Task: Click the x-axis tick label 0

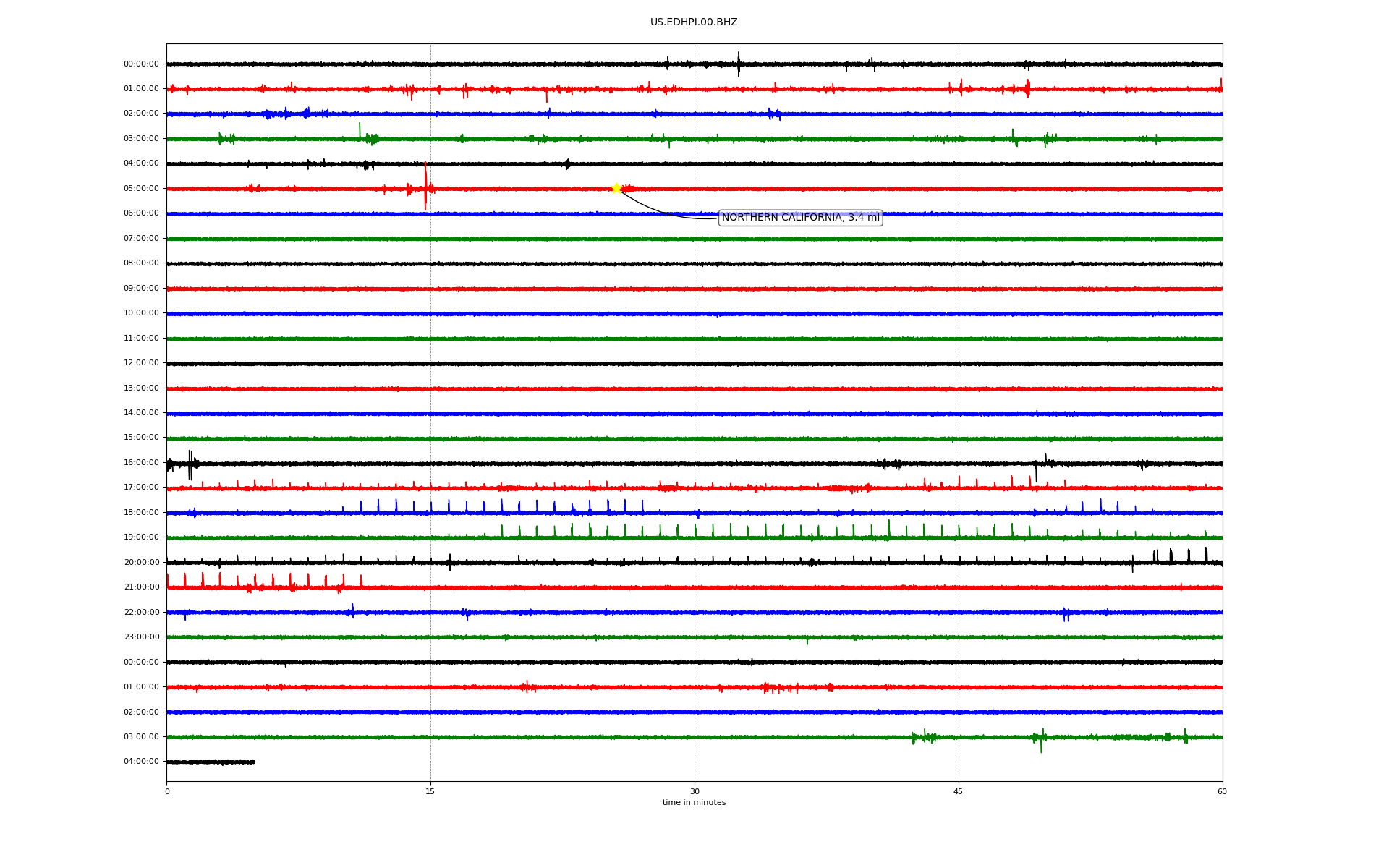Action: 167,792
